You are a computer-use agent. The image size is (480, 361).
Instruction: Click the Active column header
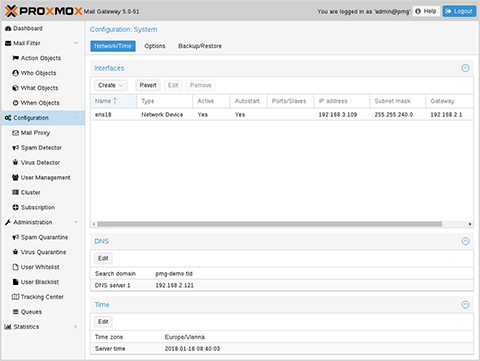211,101
